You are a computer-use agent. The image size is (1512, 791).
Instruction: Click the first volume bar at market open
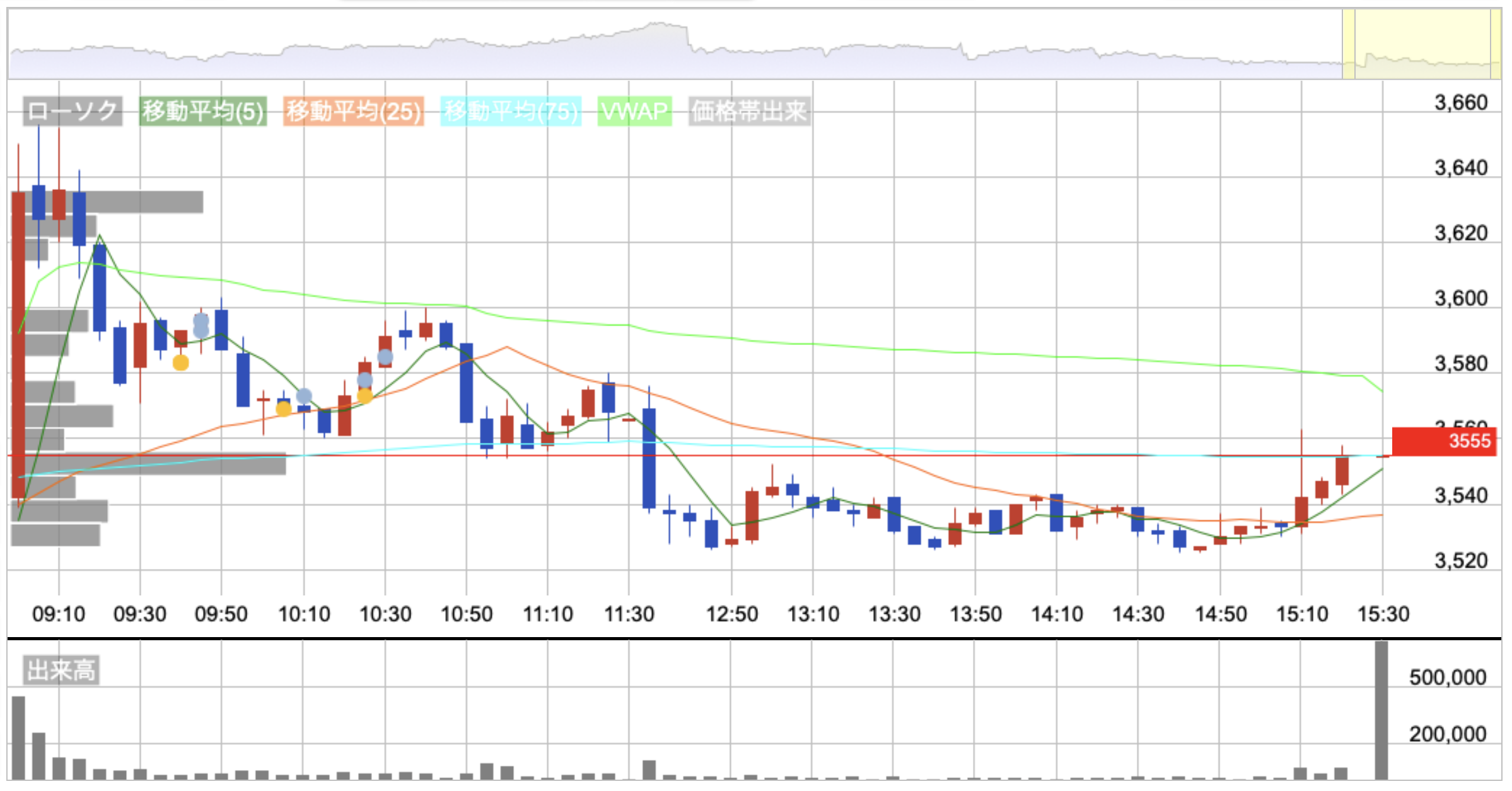pyautogui.click(x=18, y=738)
